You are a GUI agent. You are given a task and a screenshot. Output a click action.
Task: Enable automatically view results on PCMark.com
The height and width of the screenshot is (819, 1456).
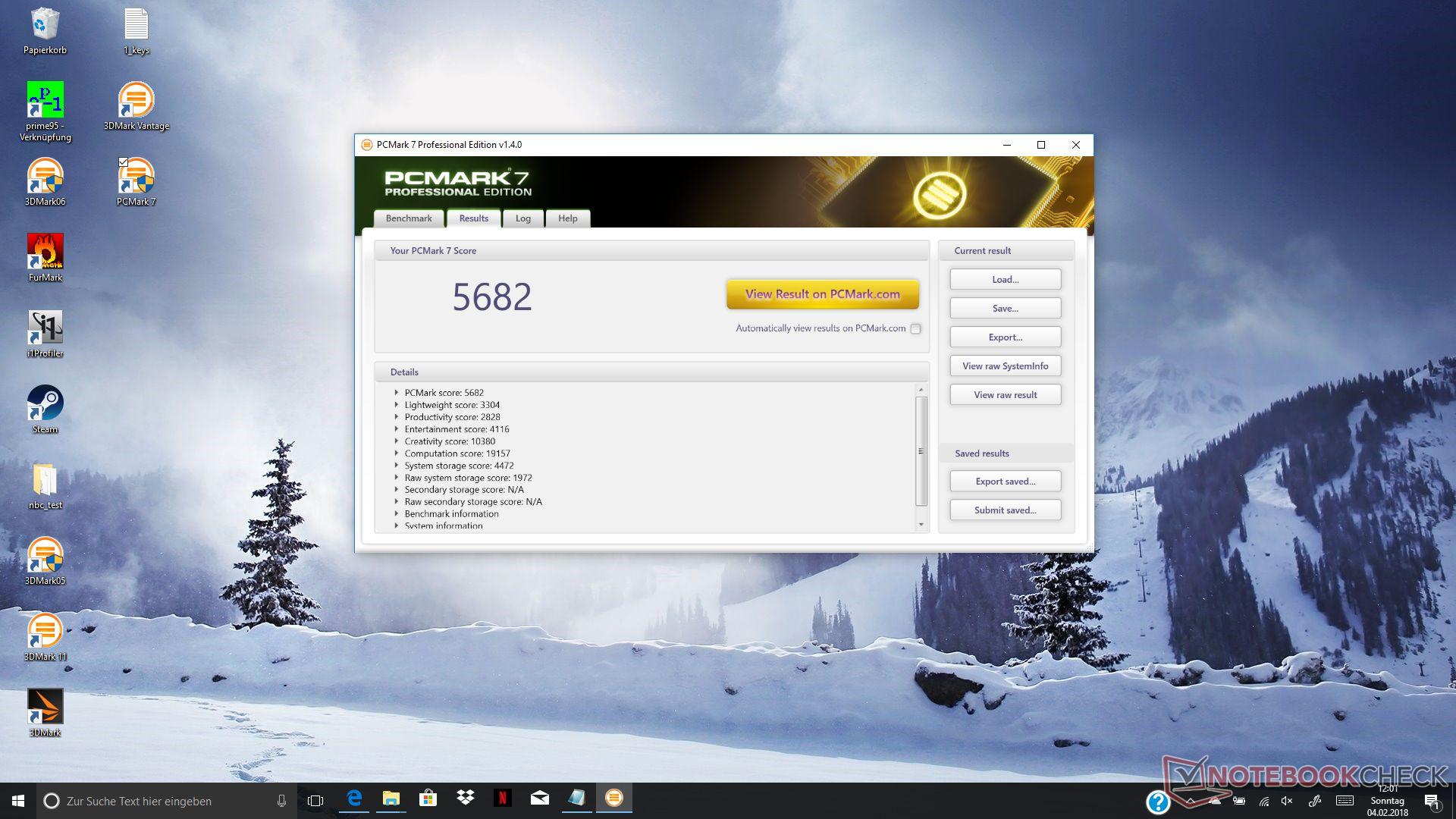click(915, 329)
